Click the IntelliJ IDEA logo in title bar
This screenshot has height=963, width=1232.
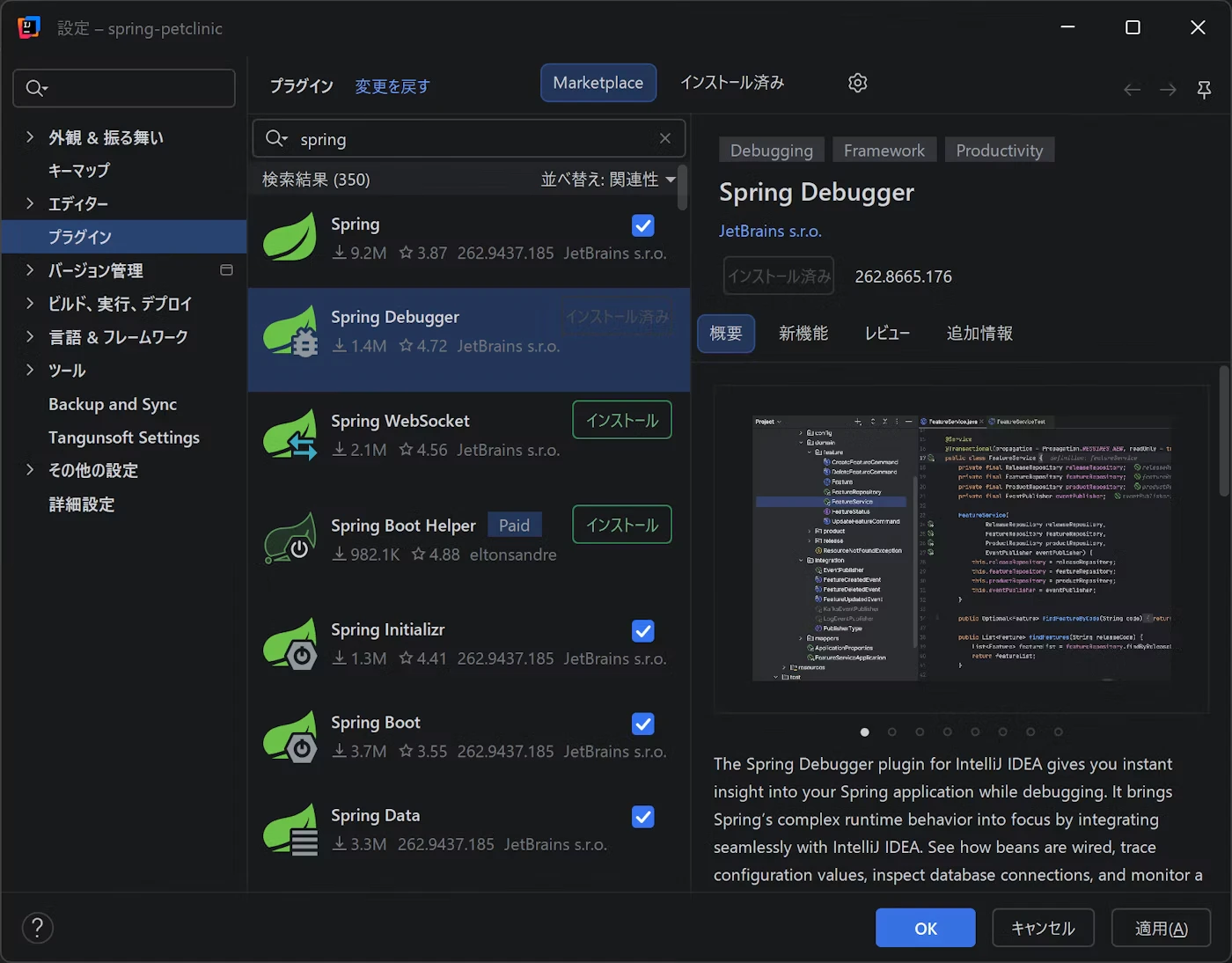click(x=29, y=27)
